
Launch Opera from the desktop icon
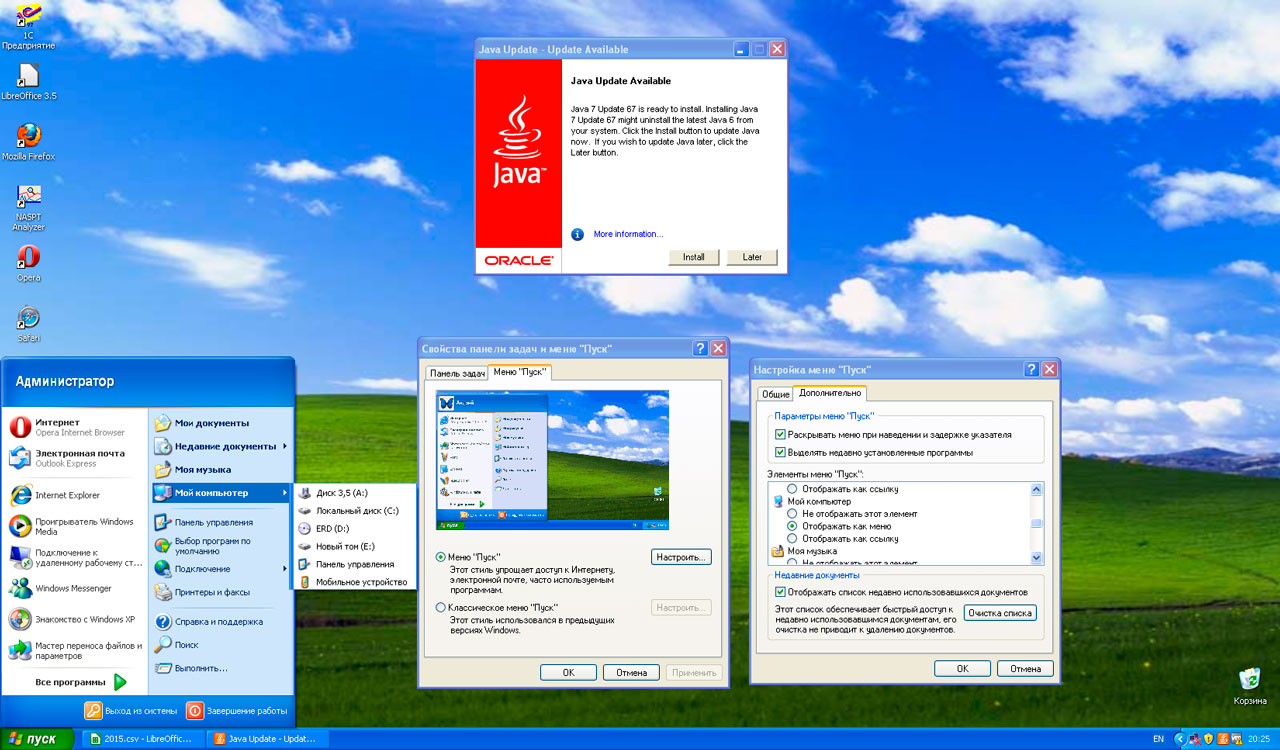click(x=28, y=264)
